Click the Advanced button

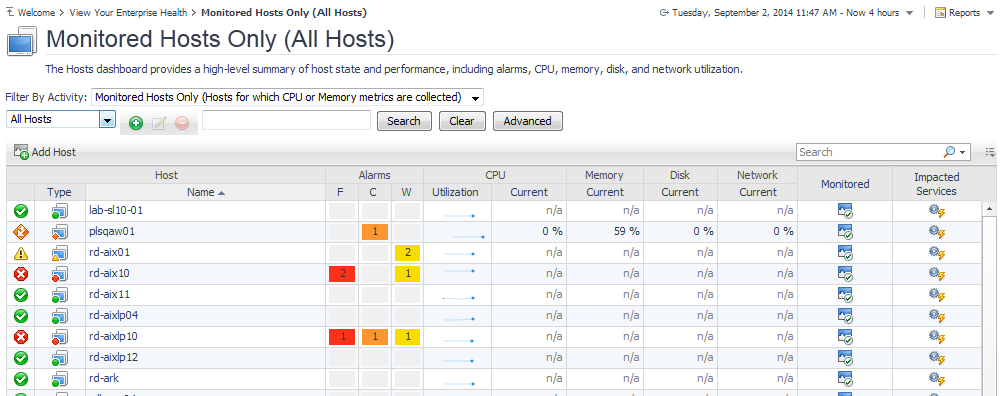528,121
